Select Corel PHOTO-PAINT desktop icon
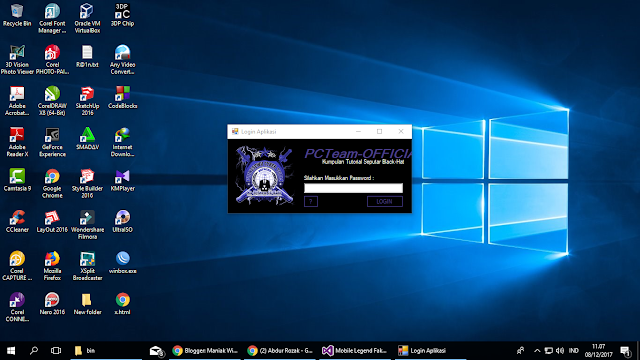The height and width of the screenshot is (360, 640). 52,60
